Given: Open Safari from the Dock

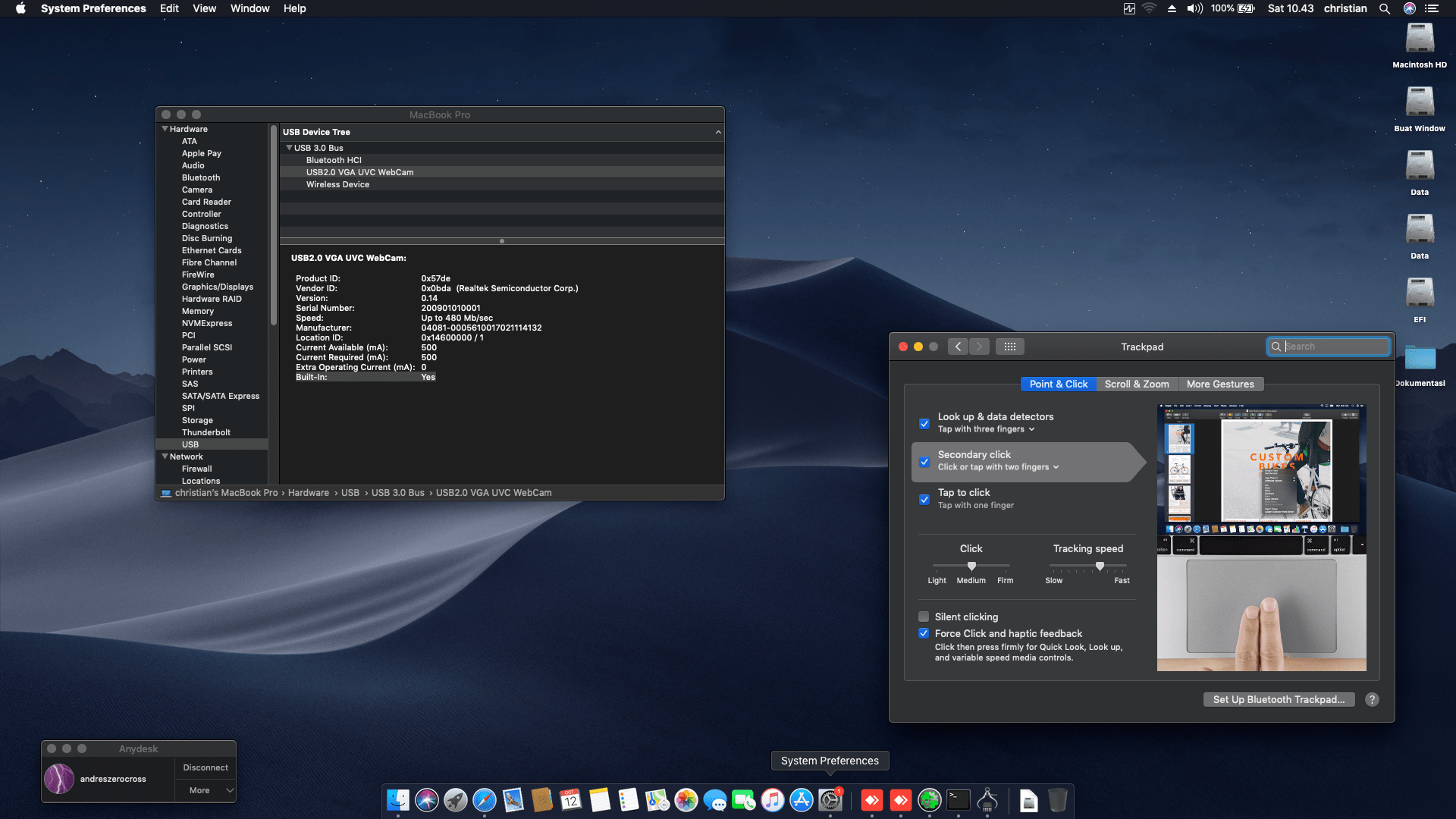Looking at the screenshot, I should pos(485,800).
